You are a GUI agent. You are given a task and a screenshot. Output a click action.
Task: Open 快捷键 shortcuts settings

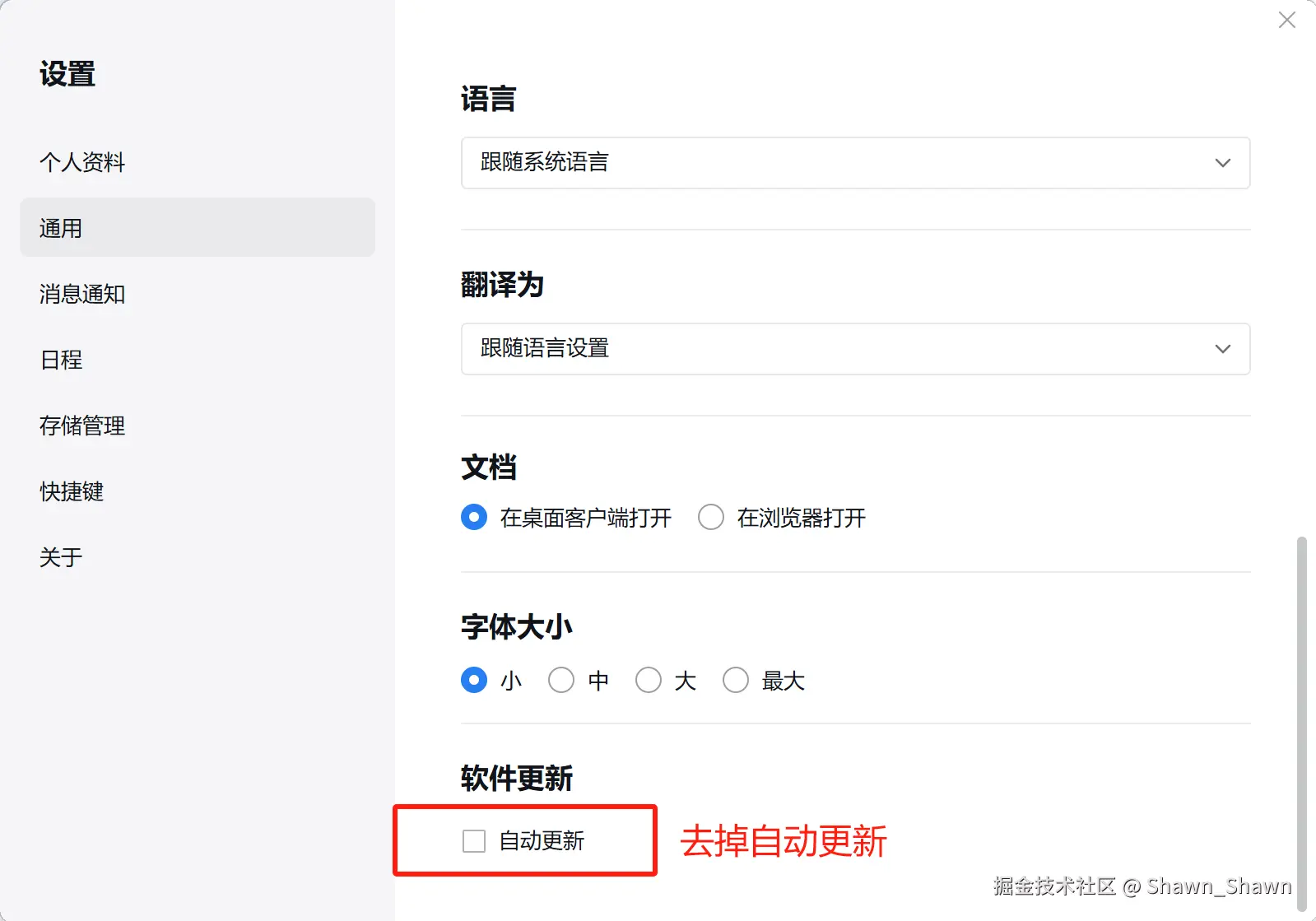click(72, 491)
